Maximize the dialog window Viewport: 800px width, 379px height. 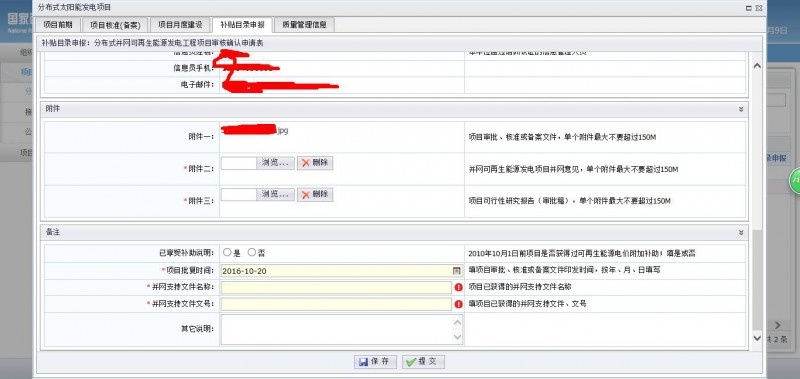(748, 8)
